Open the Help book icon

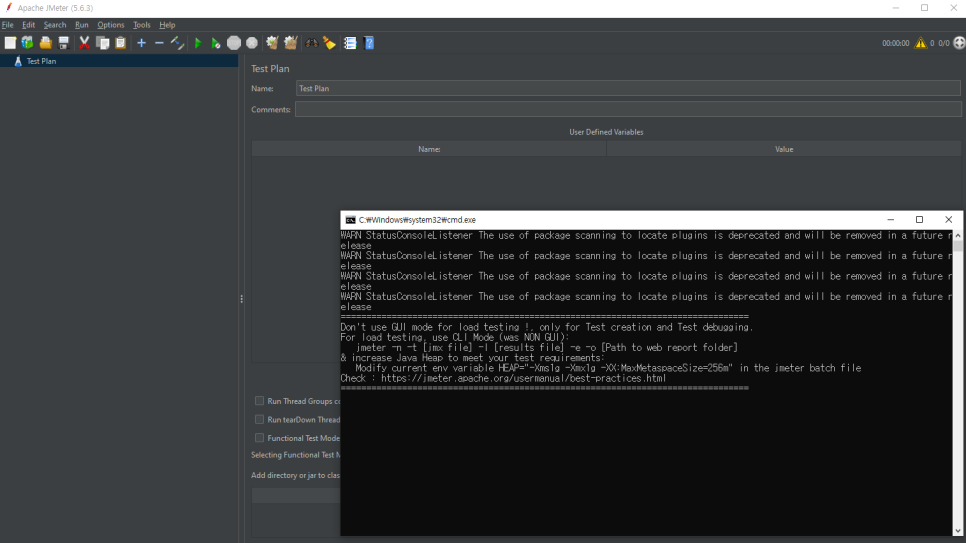(369, 43)
